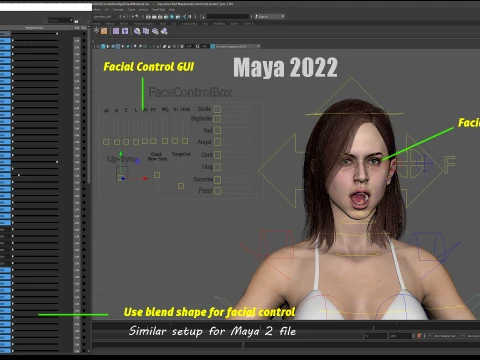
Task: Click the Shape Editor vertical scrollbar
Action: (x=89, y=107)
